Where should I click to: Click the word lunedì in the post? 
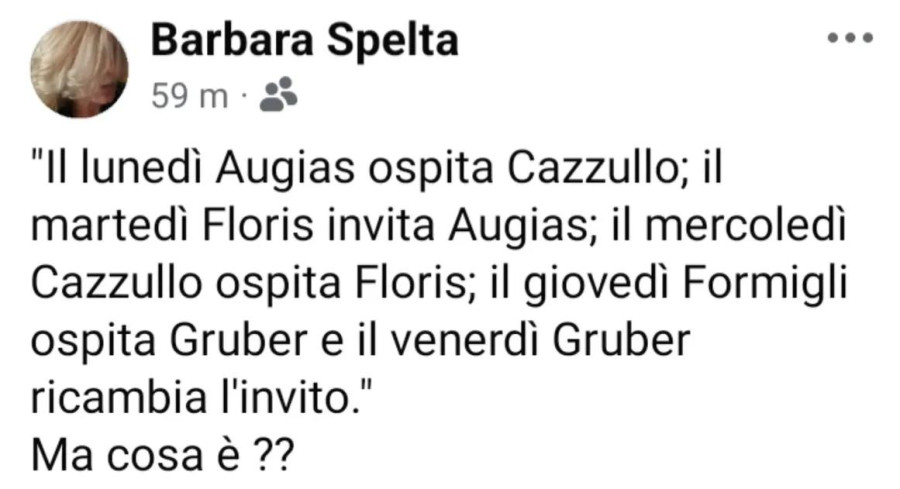pyautogui.click(x=138, y=175)
